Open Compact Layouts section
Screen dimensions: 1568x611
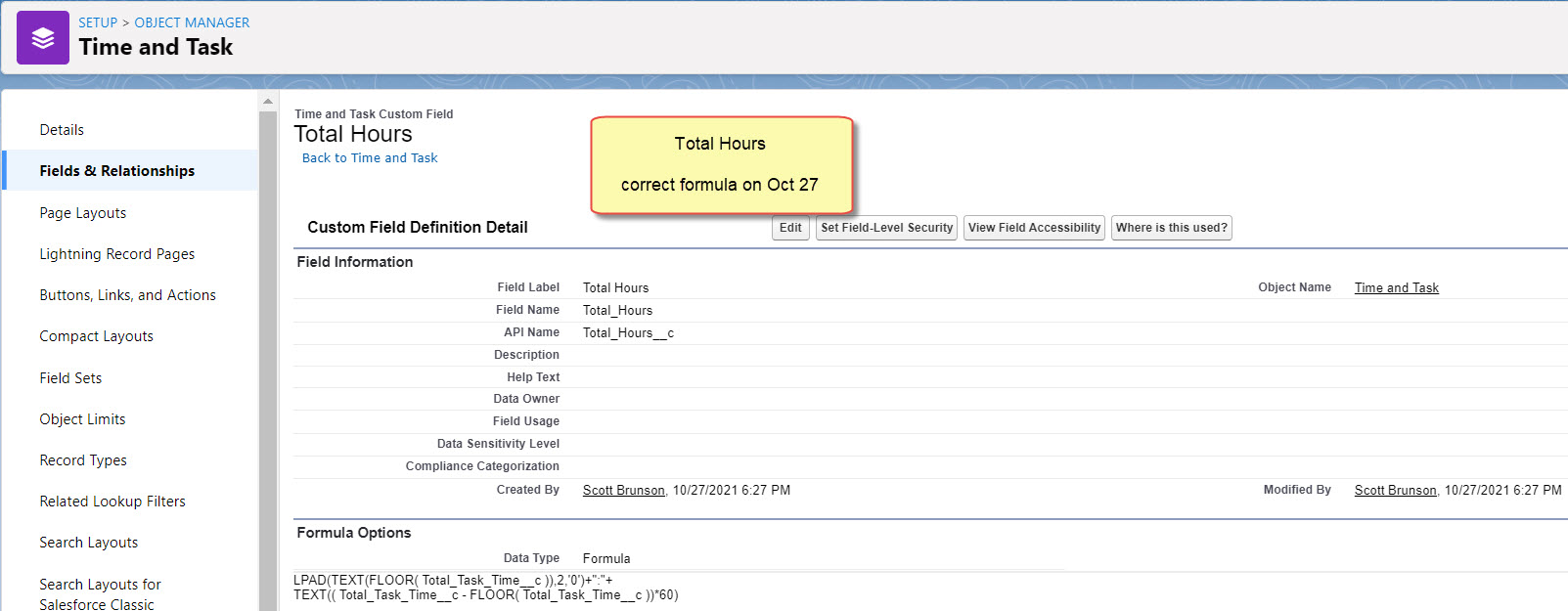(97, 336)
